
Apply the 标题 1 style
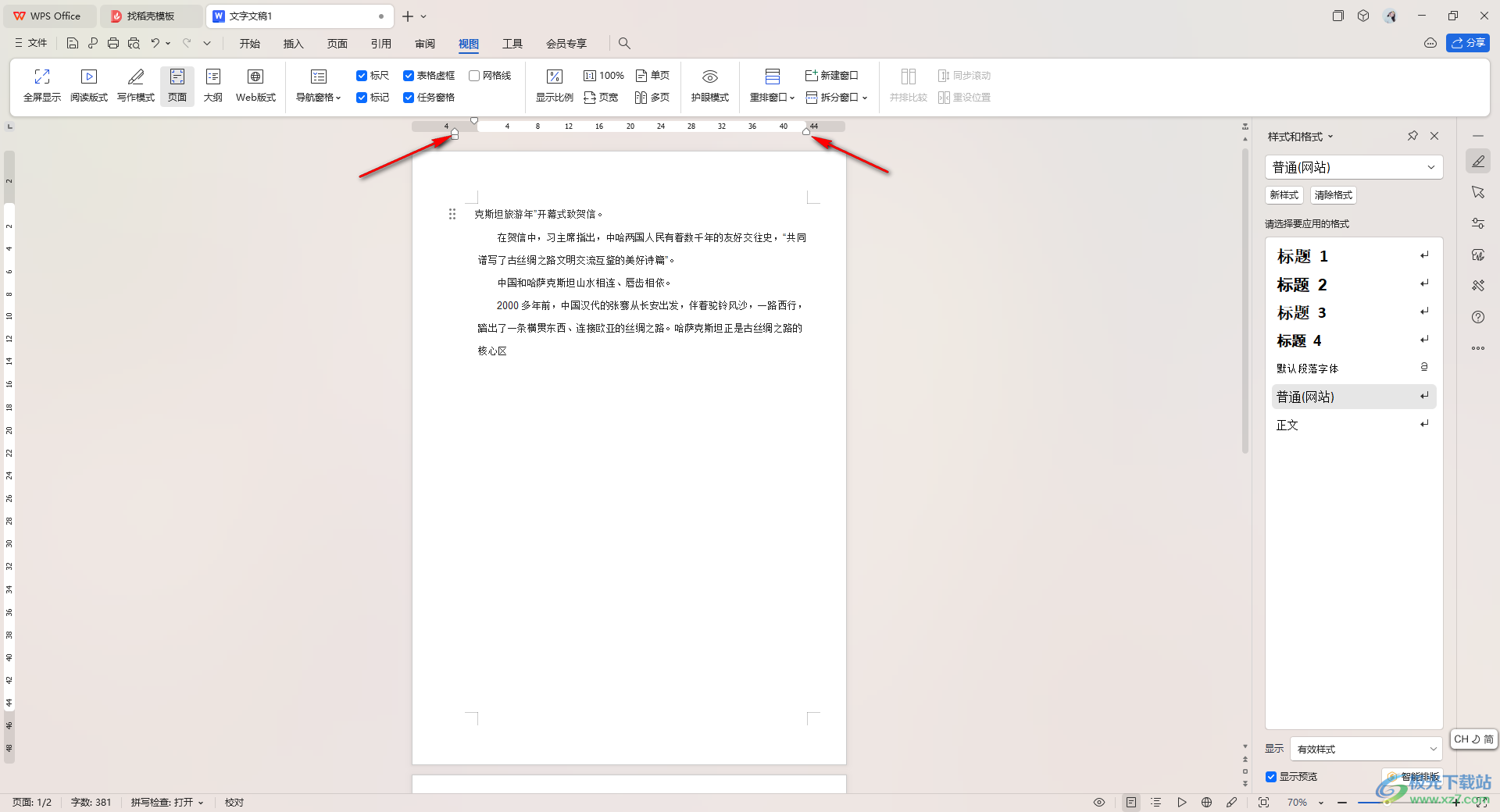coord(1354,256)
